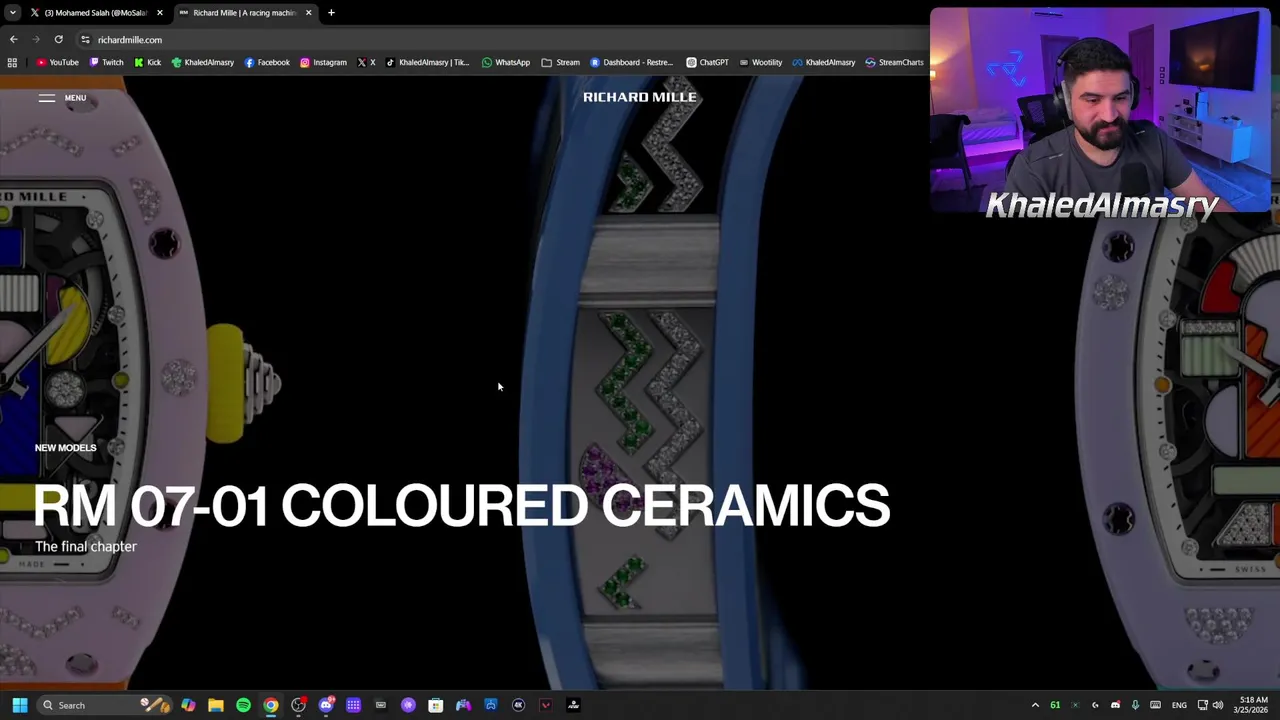The image size is (1280, 720).
Task: Click the RICHARD MILLE logo at top
Action: click(x=640, y=97)
